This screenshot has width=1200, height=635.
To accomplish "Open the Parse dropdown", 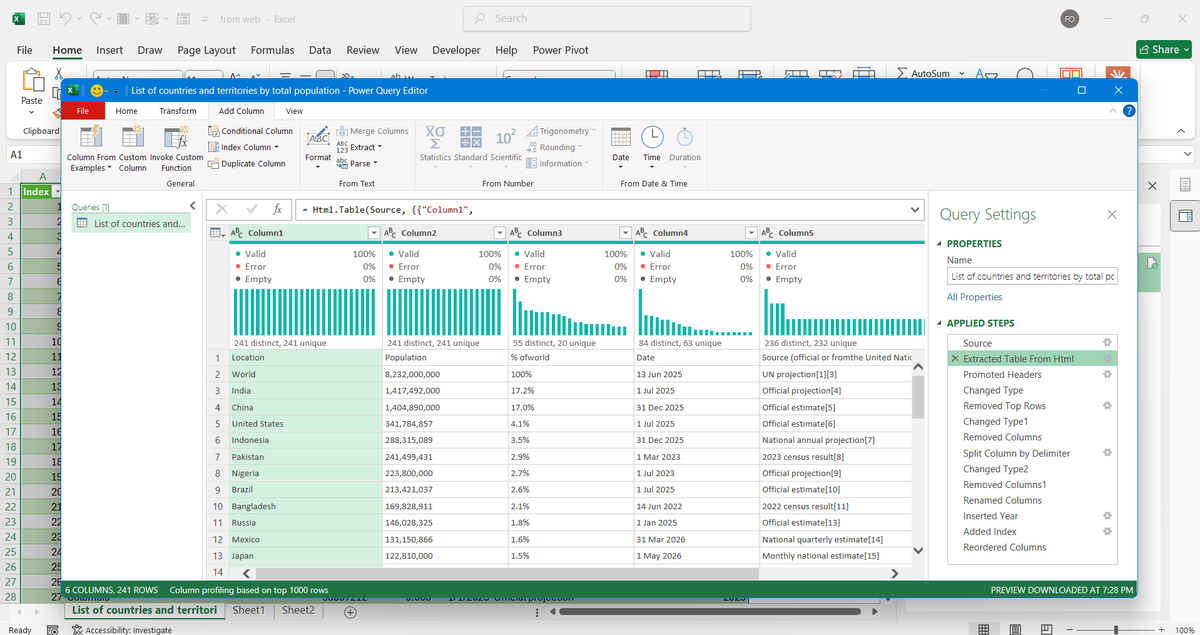I will 375,163.
